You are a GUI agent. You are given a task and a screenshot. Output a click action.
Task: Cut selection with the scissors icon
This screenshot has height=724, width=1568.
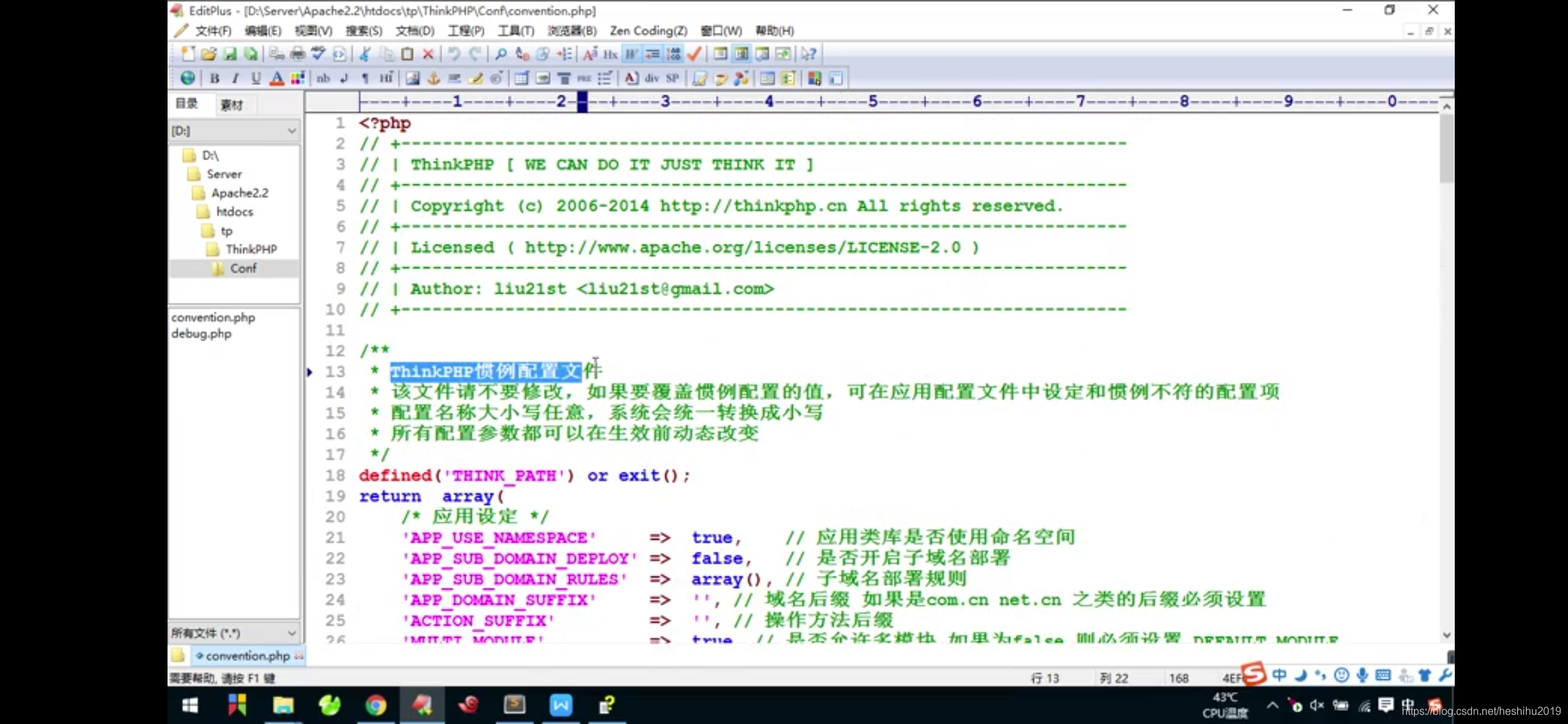point(365,54)
